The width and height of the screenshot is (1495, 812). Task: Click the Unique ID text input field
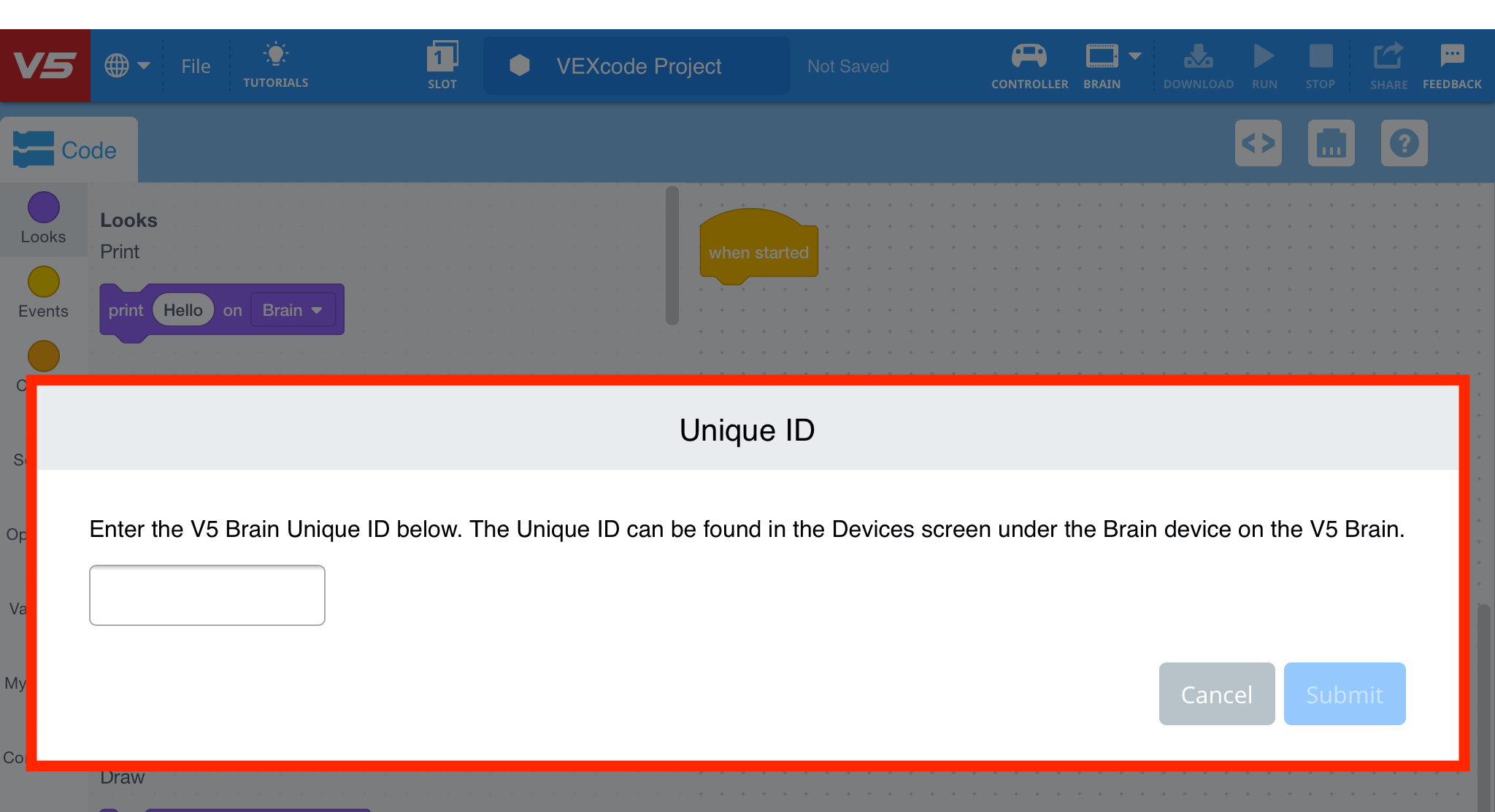click(207, 595)
